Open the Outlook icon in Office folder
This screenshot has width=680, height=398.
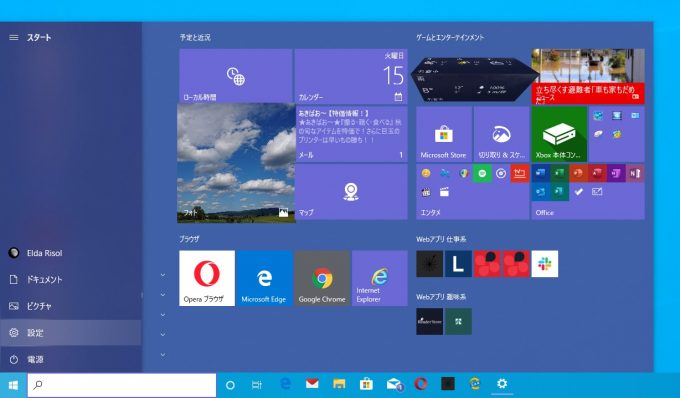tap(540, 192)
